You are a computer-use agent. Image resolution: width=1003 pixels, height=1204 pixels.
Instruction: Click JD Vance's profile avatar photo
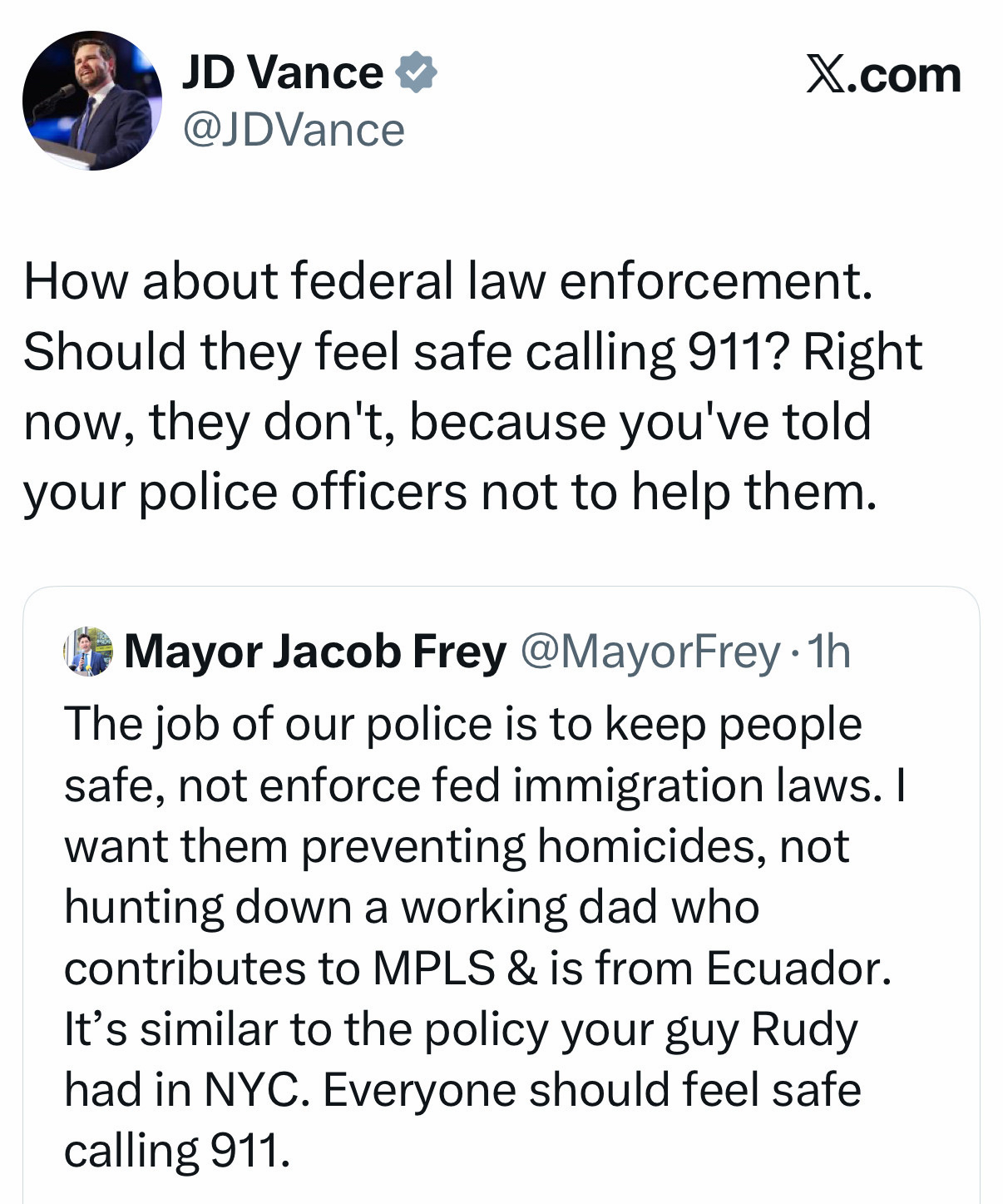(91, 101)
